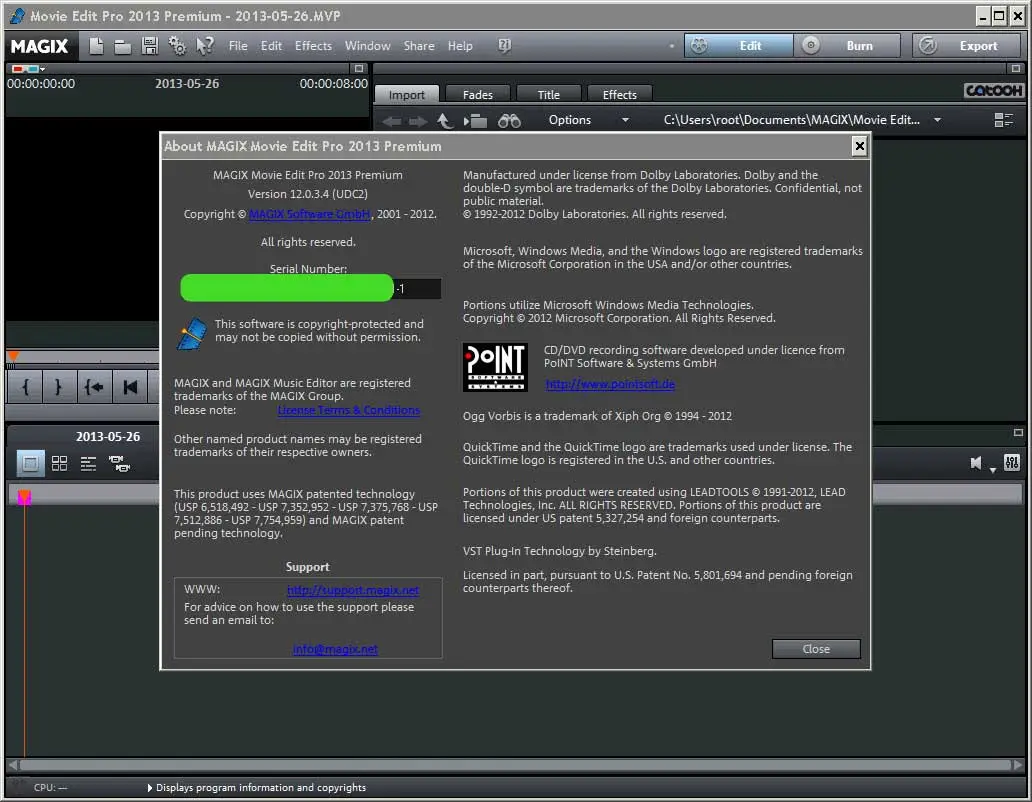The height and width of the screenshot is (802, 1032).
Task: Open the File menu
Action: pos(238,46)
